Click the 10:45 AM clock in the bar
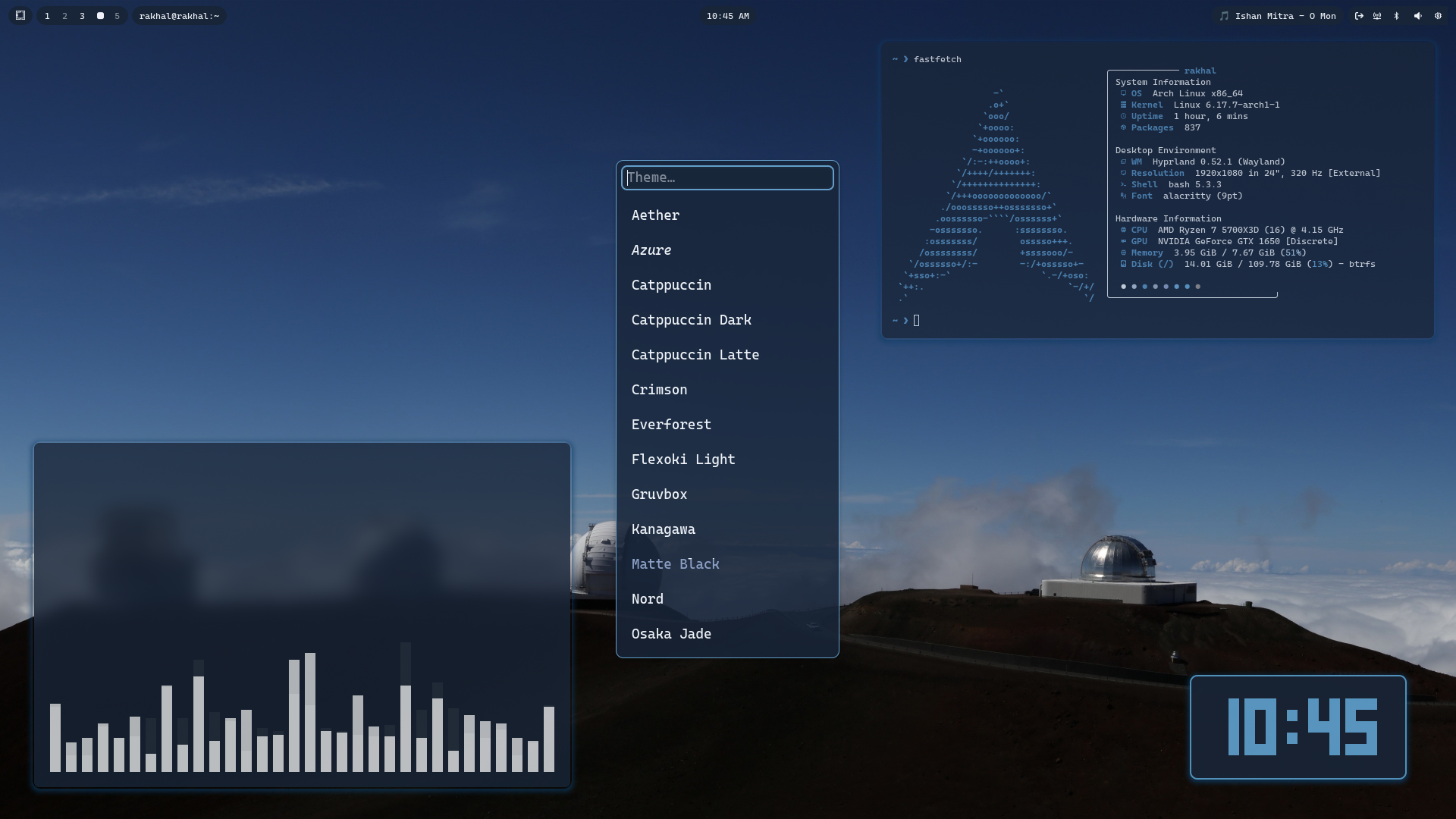Viewport: 1456px width, 819px height. 727,16
